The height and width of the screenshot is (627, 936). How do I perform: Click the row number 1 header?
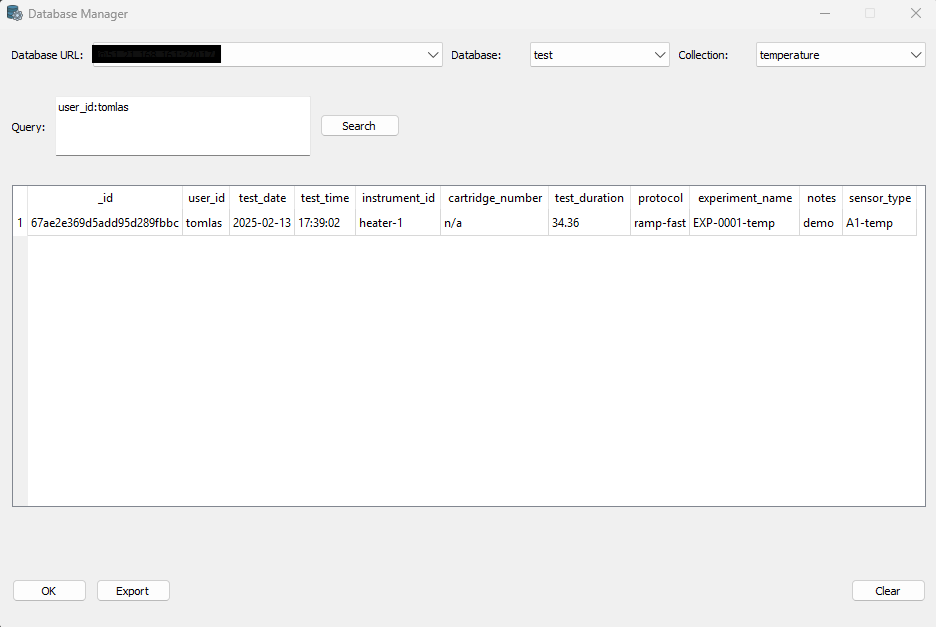20,222
